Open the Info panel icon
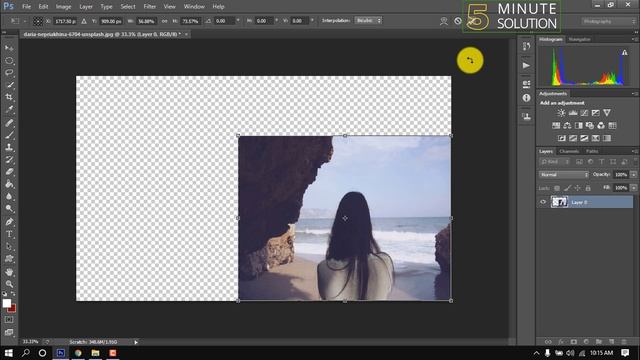640x360 pixels. pyautogui.click(x=526, y=98)
